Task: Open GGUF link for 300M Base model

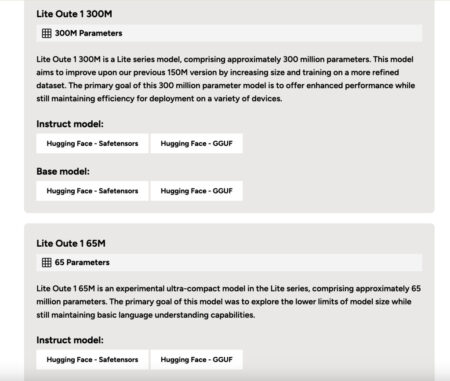Action: [197, 191]
